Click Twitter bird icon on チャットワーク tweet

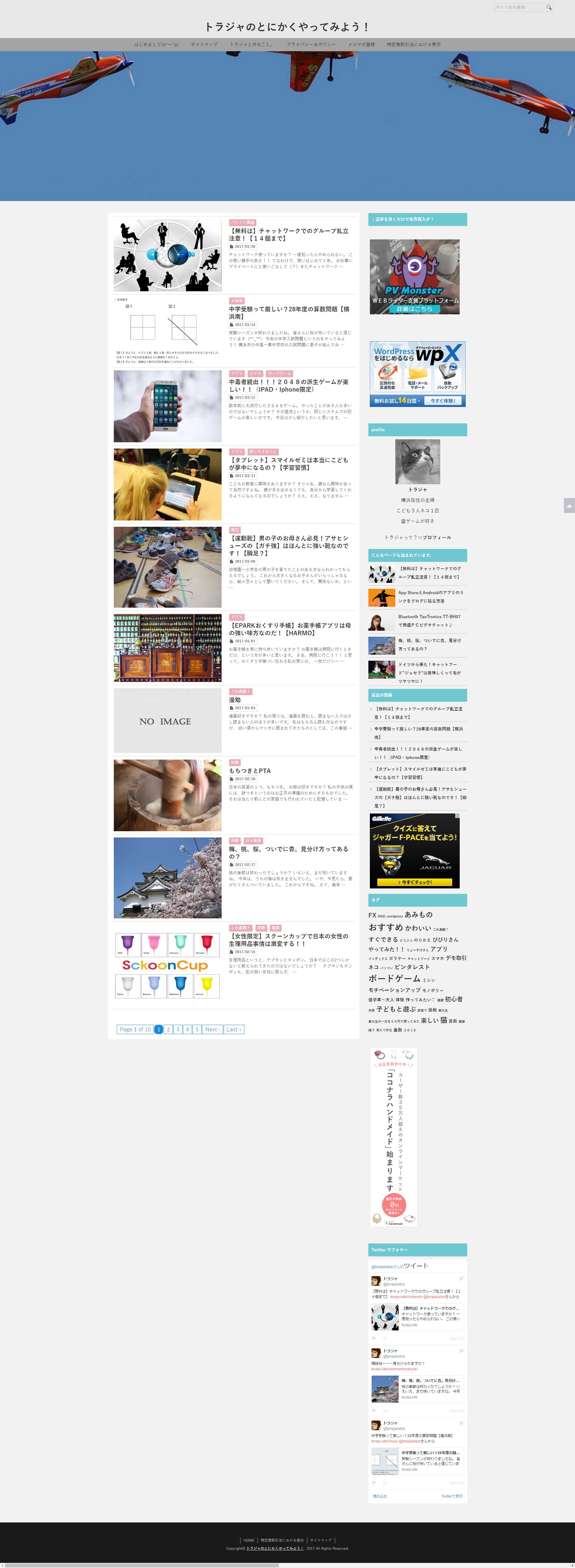pyautogui.click(x=461, y=1278)
